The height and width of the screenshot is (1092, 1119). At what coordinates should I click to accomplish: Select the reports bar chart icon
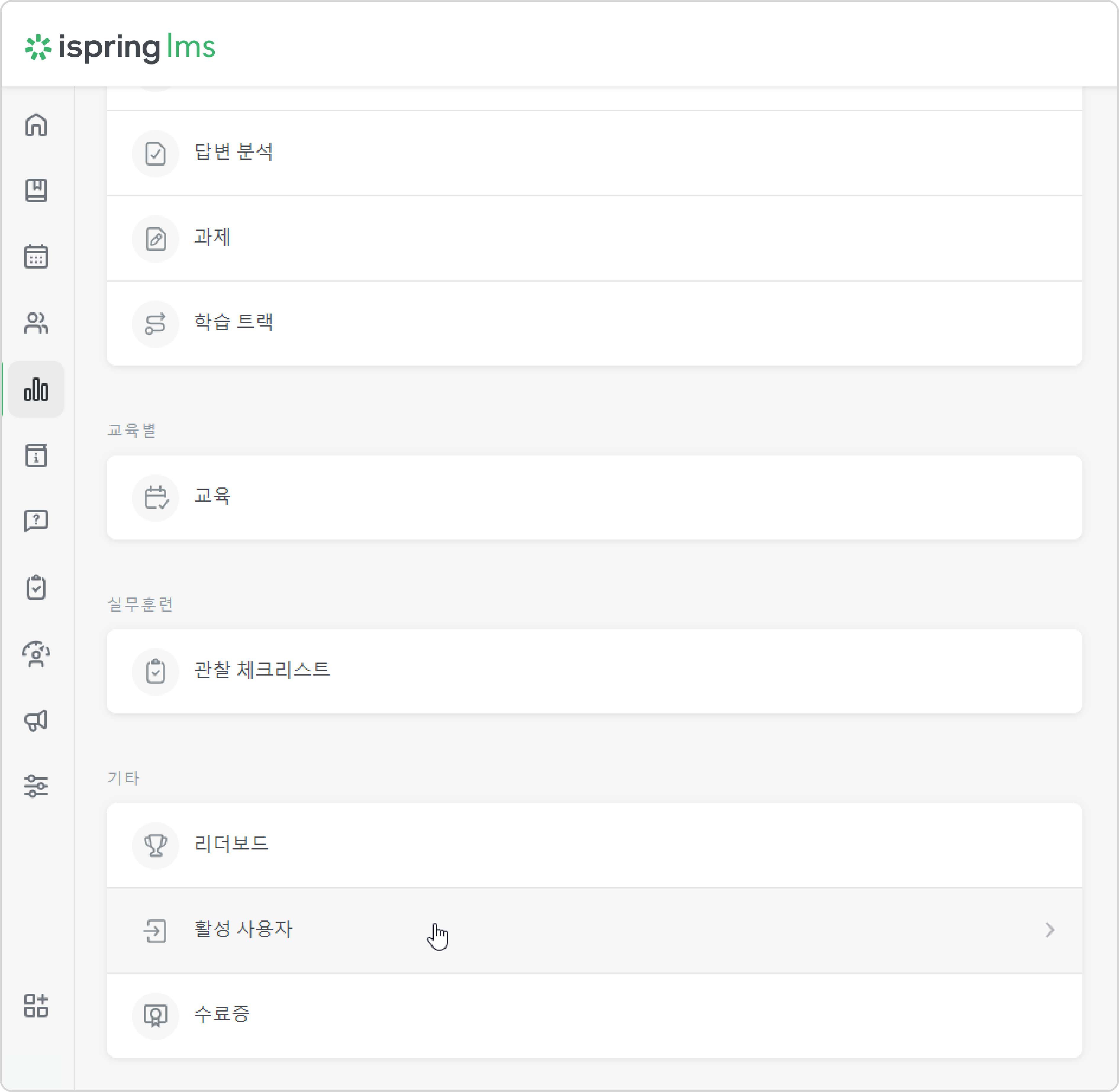(36, 390)
